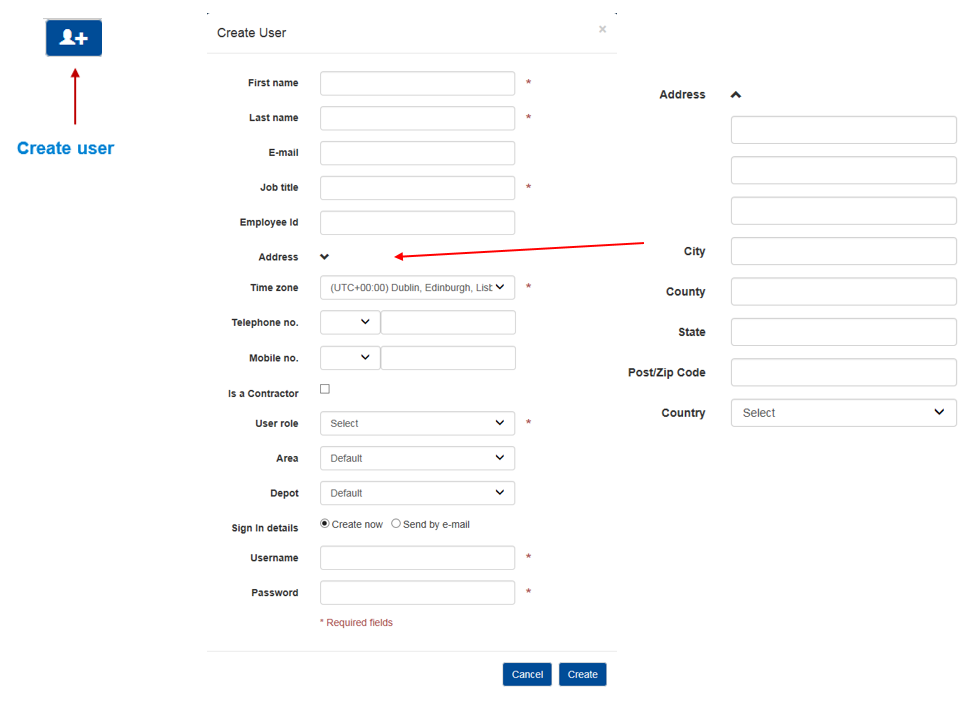
Task: Open Mobile no. country code dropdown
Action: point(350,358)
